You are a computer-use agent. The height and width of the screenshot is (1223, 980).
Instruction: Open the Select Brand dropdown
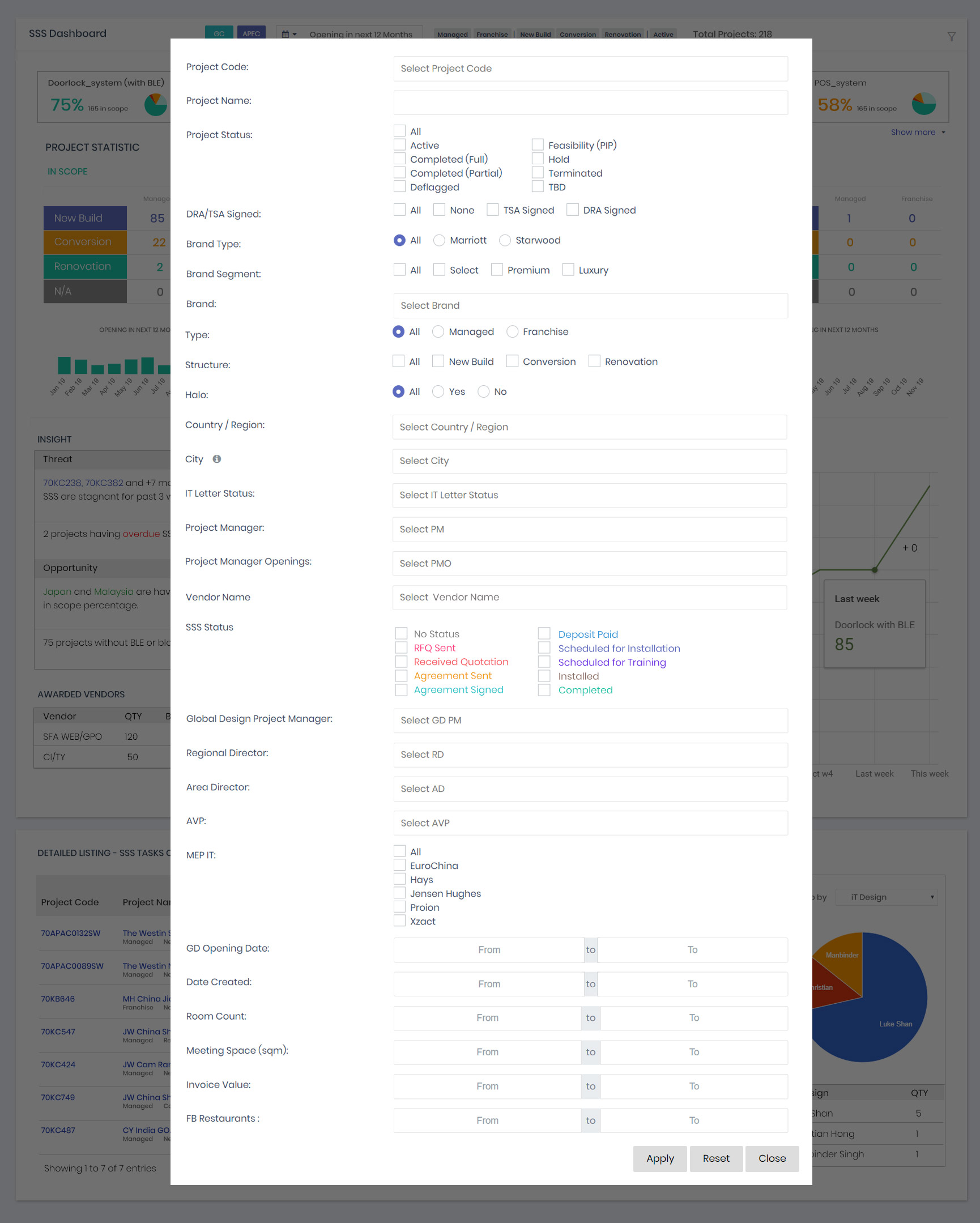(590, 306)
